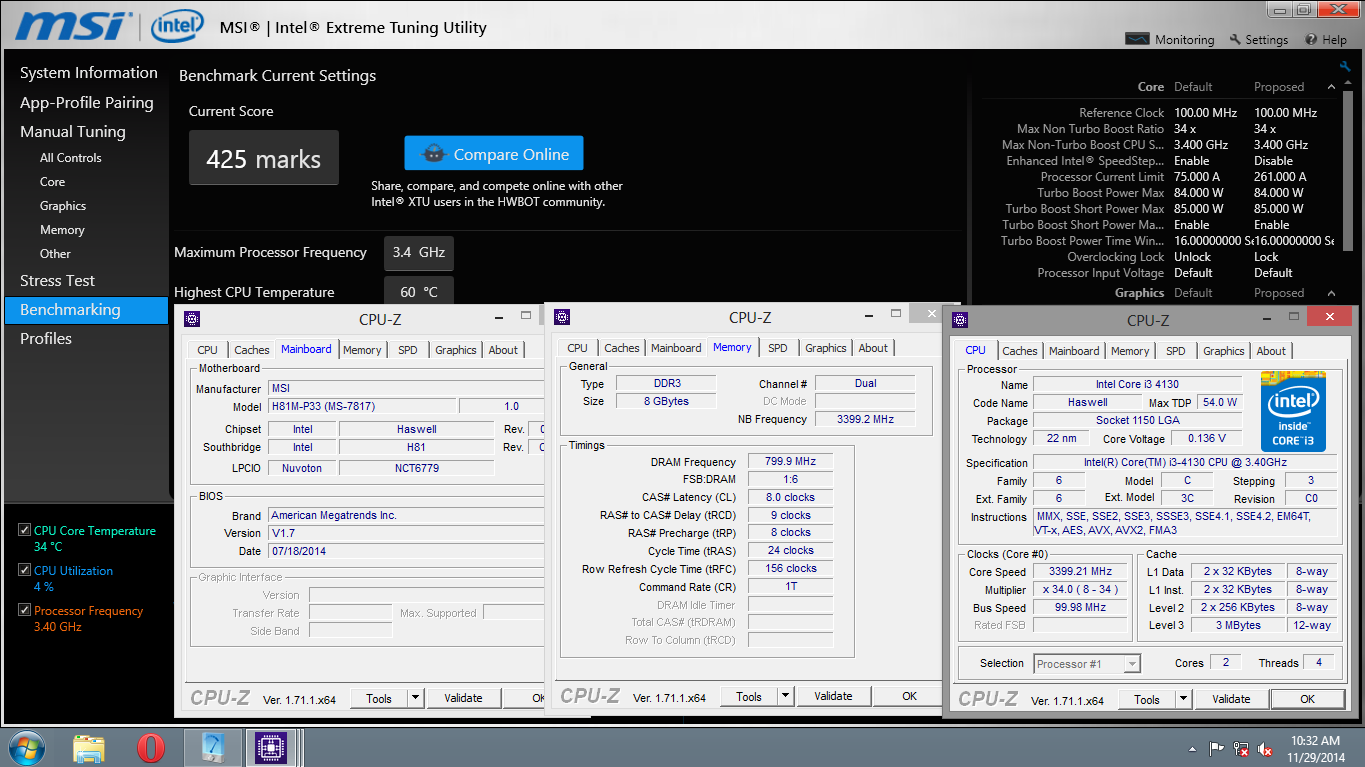Open the Processor #1 selection combo box
The width and height of the screenshot is (1365, 767).
(1087, 664)
